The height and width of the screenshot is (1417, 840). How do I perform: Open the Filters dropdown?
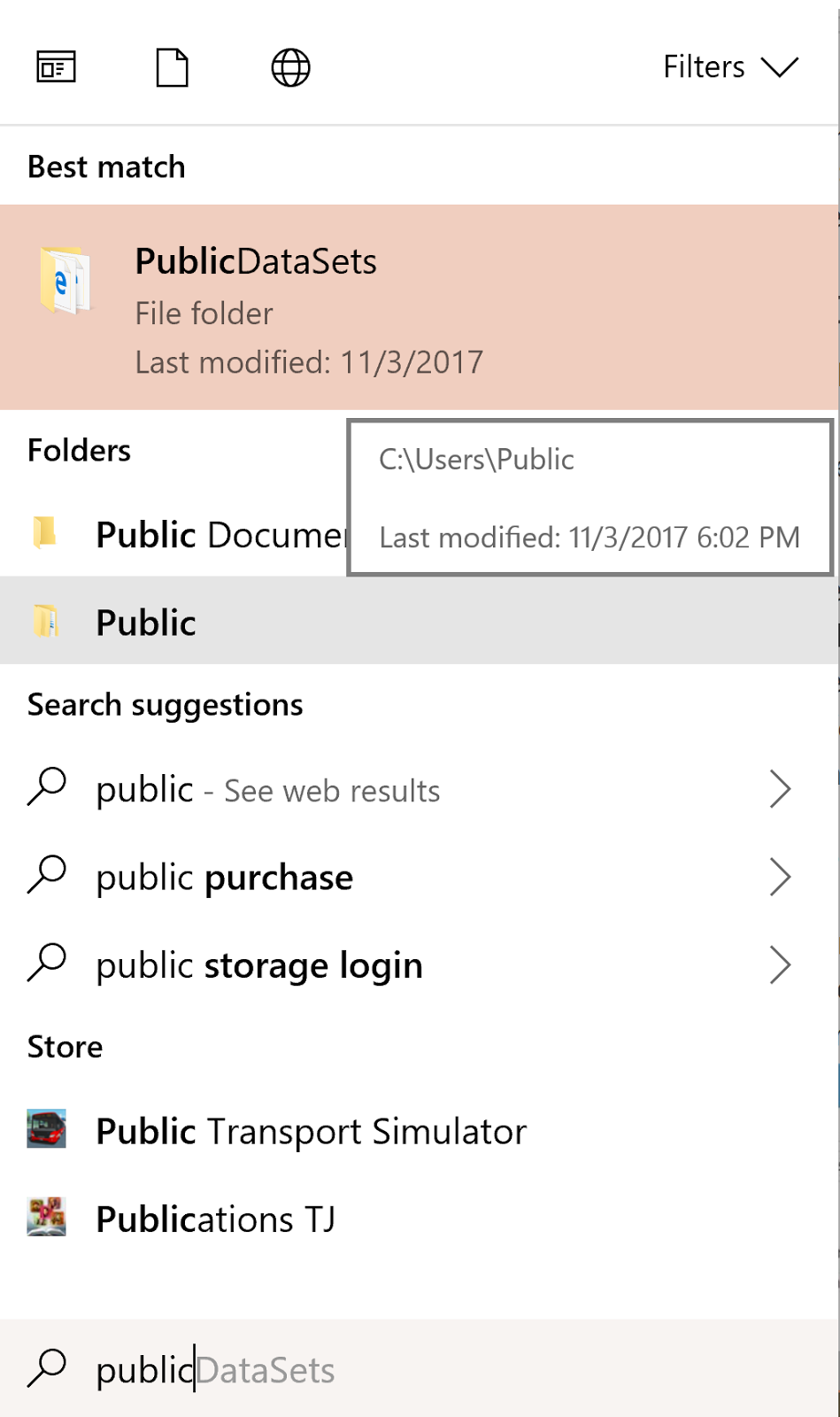[731, 66]
